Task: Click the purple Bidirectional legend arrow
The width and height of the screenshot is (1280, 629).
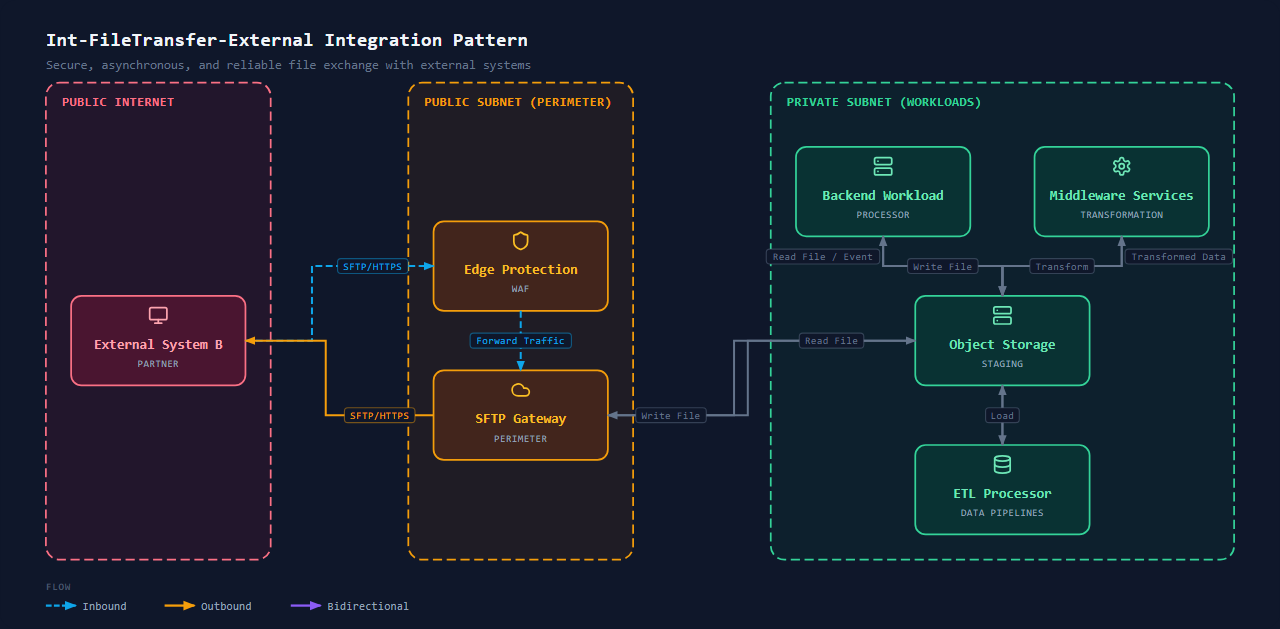Action: (306, 606)
